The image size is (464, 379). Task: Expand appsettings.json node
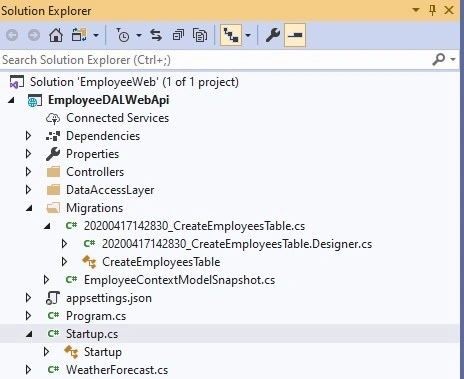tap(29, 298)
